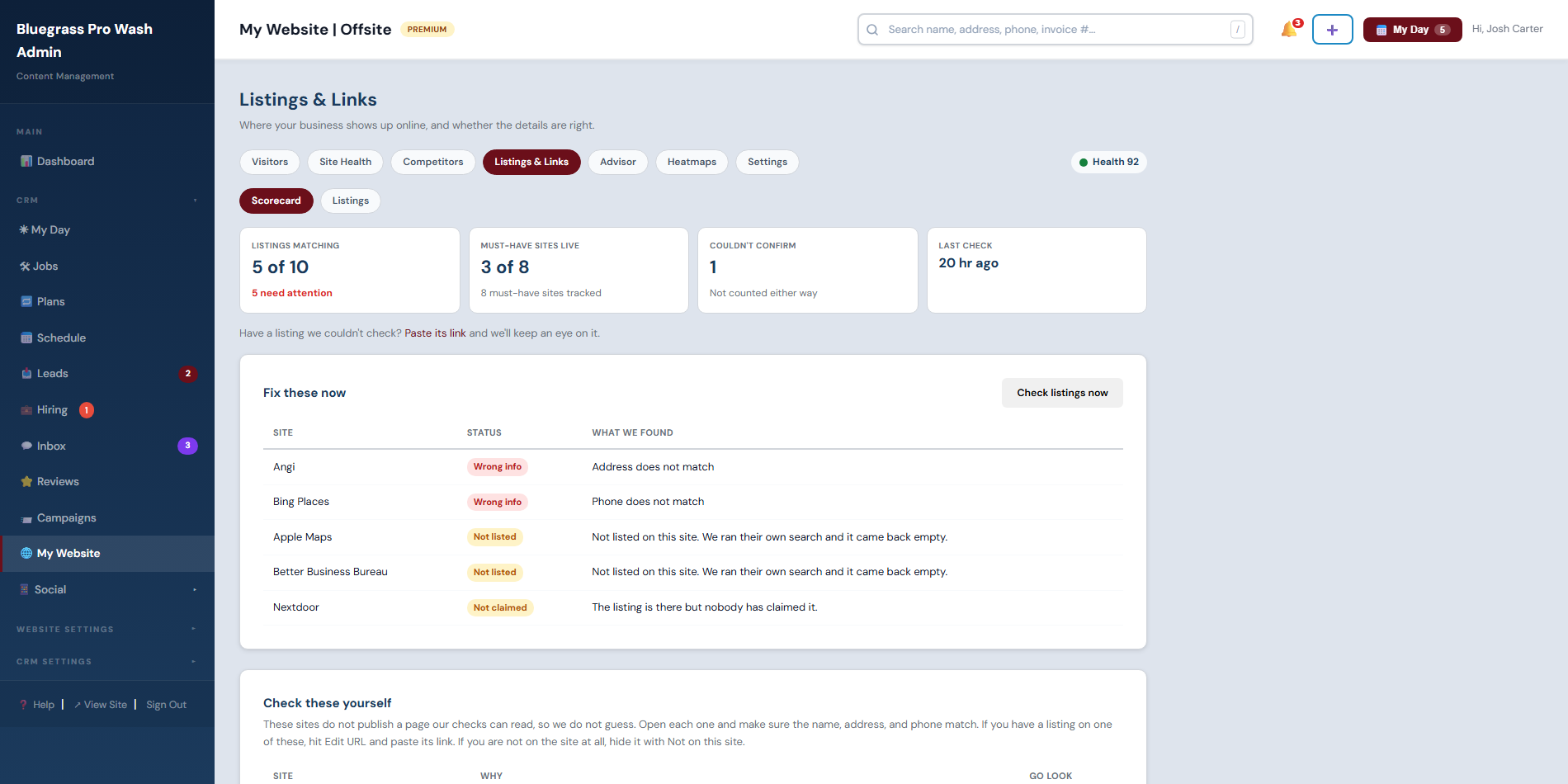This screenshot has height=784, width=1568.
Task: Expand the Website Settings section
Action: click(107, 629)
